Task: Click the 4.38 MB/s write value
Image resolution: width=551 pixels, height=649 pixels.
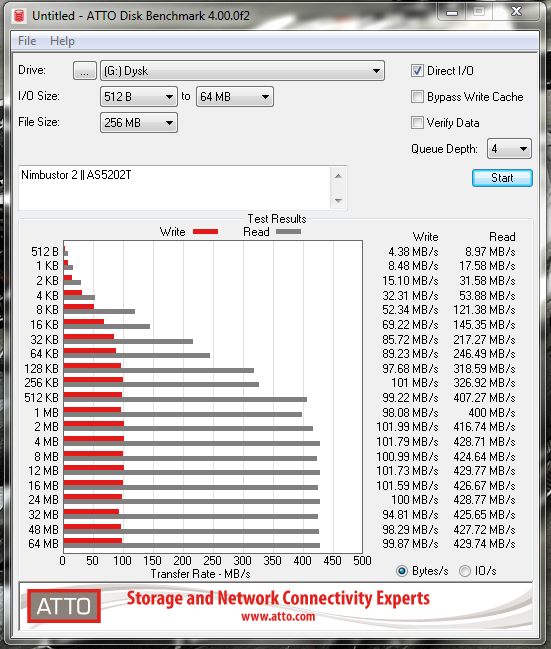Action: point(413,252)
